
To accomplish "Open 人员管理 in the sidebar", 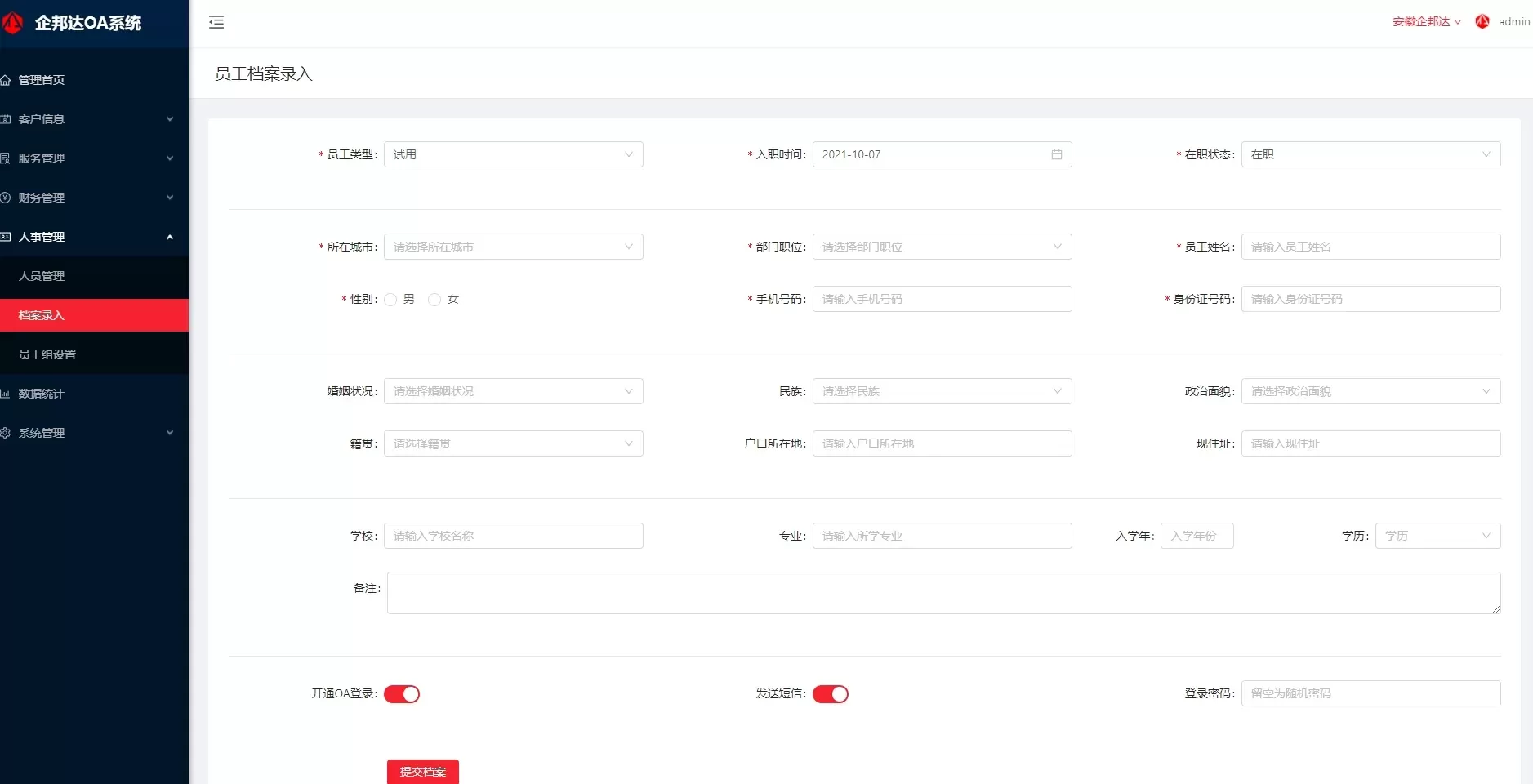I will click(42, 276).
